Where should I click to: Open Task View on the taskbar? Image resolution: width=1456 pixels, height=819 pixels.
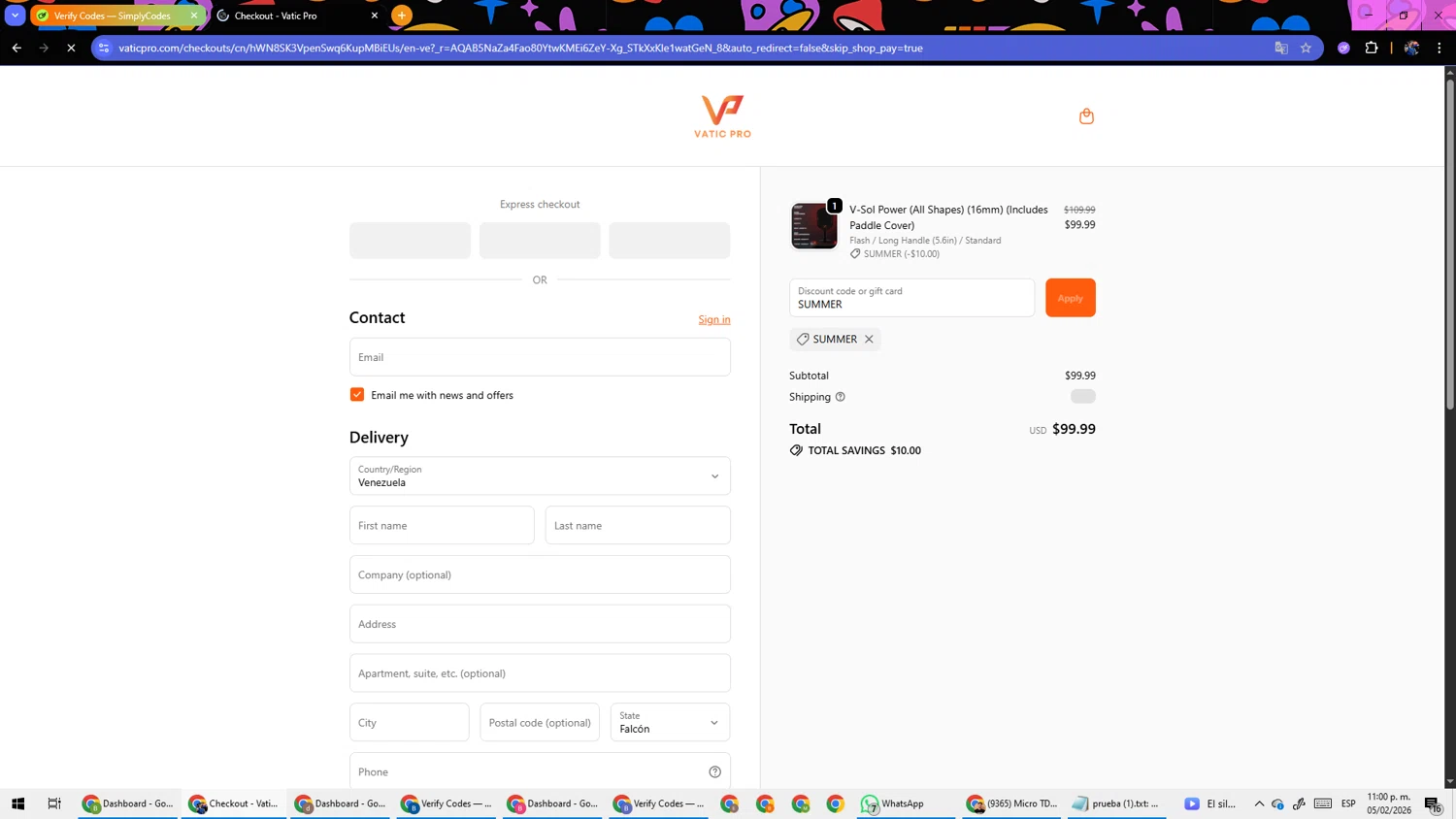click(x=54, y=803)
